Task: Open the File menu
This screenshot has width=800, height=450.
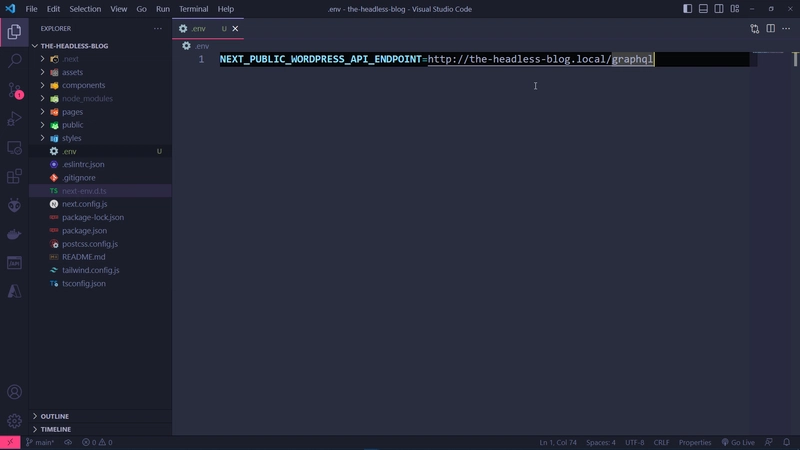Action: click(x=31, y=9)
